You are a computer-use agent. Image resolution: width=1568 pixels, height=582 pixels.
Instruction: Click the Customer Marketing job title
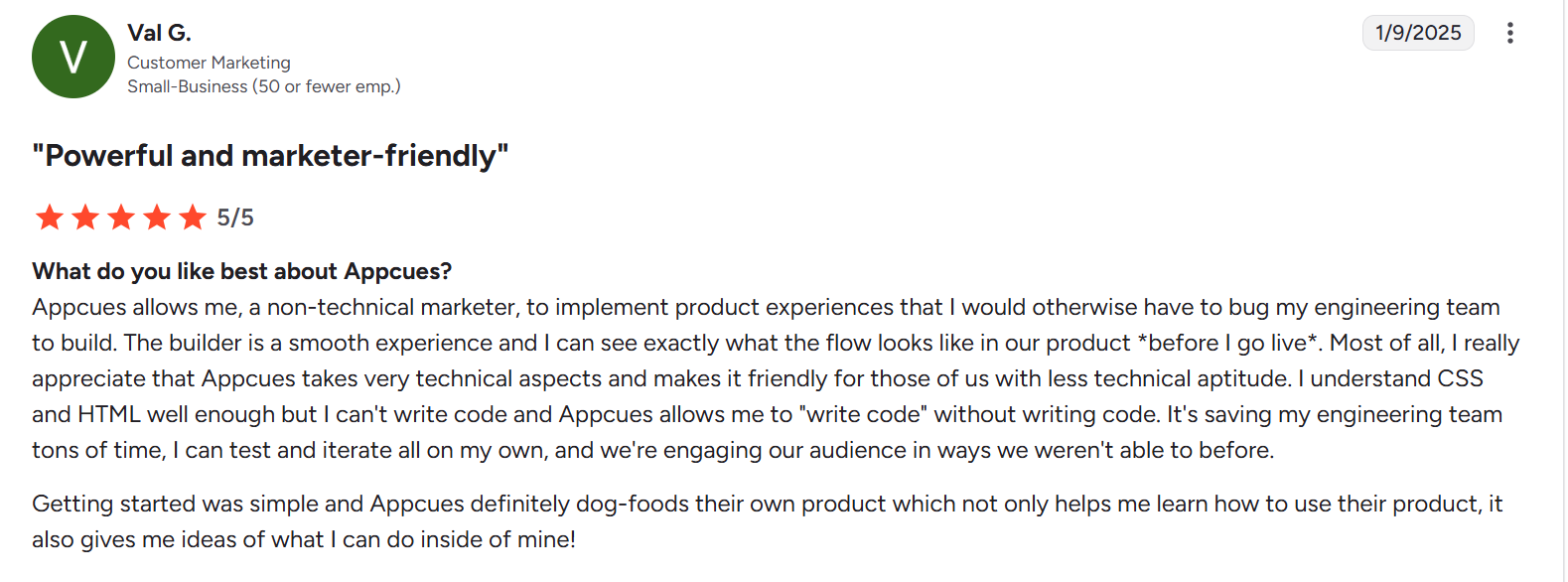pyautogui.click(x=209, y=63)
